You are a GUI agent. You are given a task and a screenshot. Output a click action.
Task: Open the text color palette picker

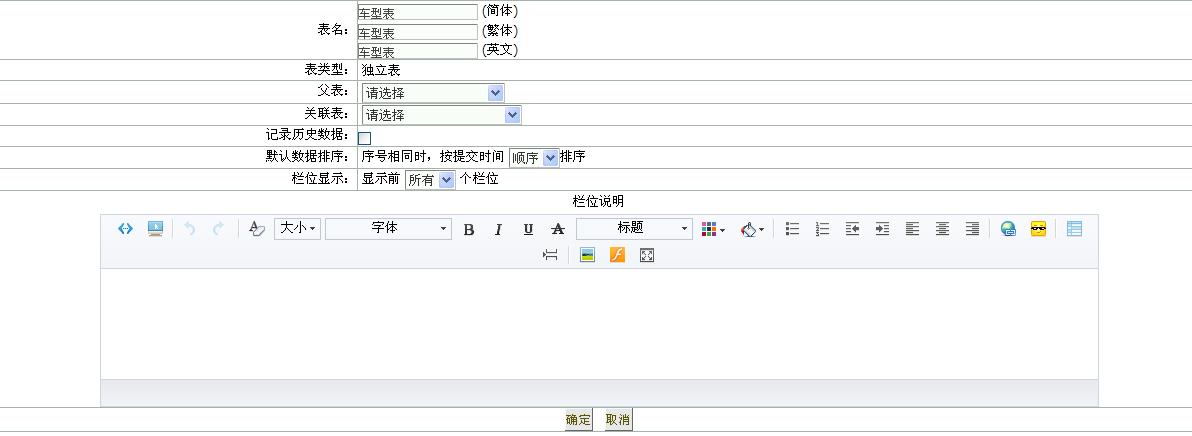(x=713, y=229)
